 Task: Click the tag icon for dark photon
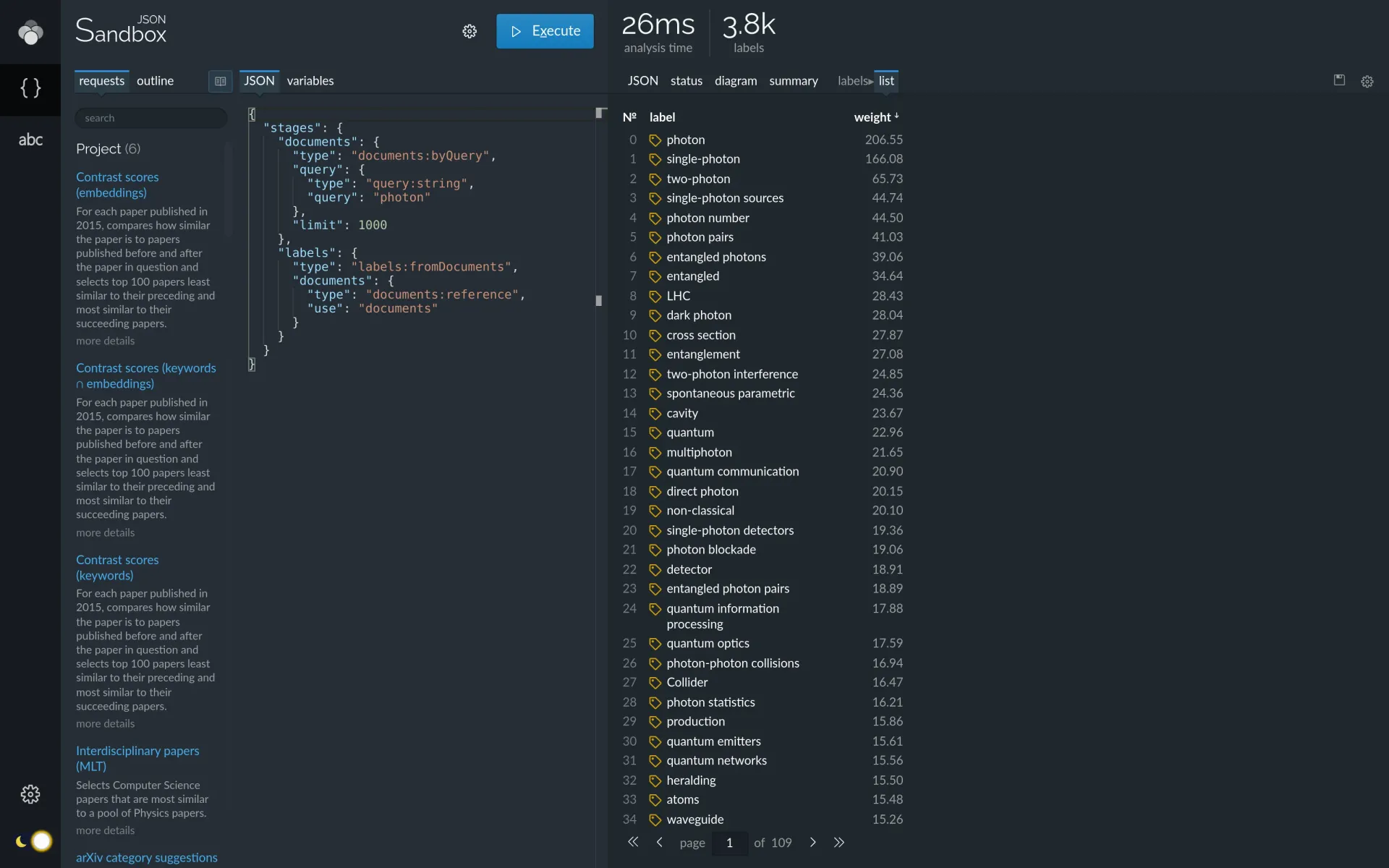click(x=655, y=315)
